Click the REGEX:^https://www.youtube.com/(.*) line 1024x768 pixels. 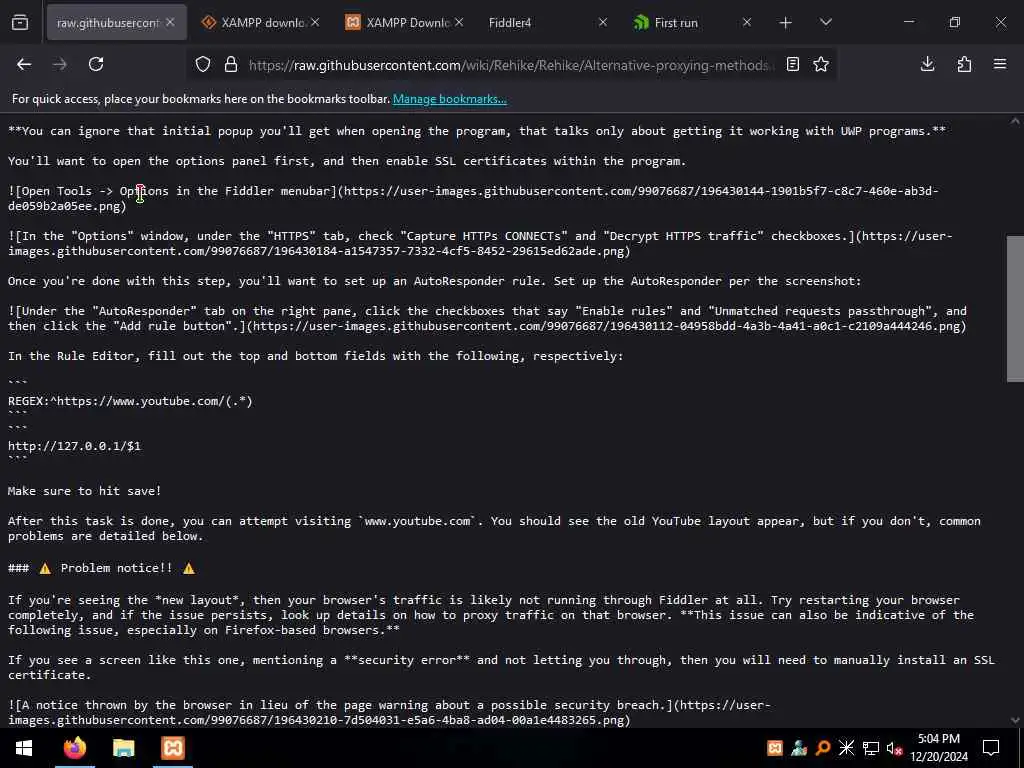[130, 401]
